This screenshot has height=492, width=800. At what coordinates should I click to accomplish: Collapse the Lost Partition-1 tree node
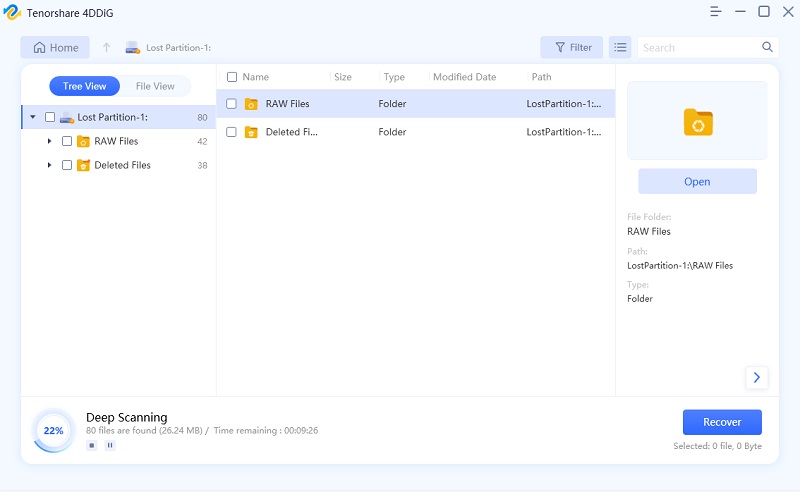pos(32,117)
